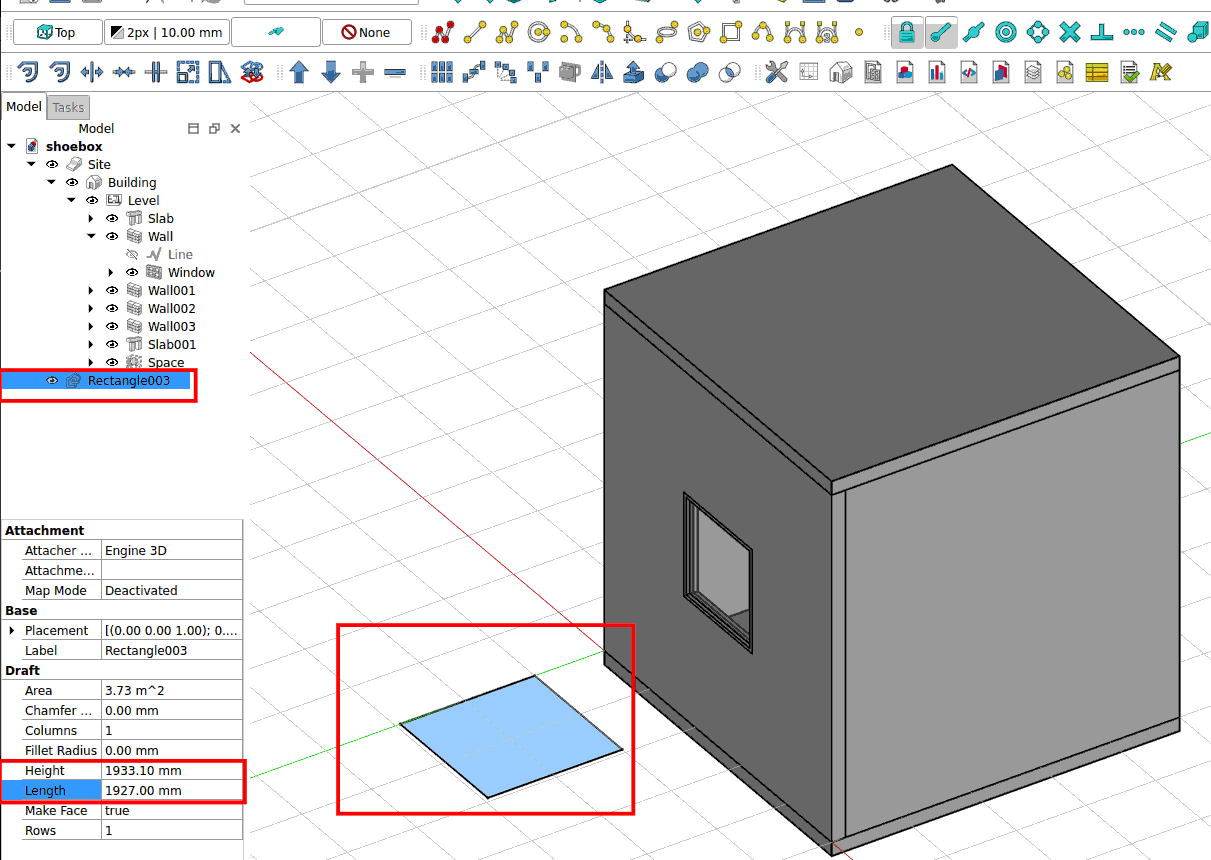Show the hidden Line object
This screenshot has width=1211, height=860.
[x=132, y=254]
